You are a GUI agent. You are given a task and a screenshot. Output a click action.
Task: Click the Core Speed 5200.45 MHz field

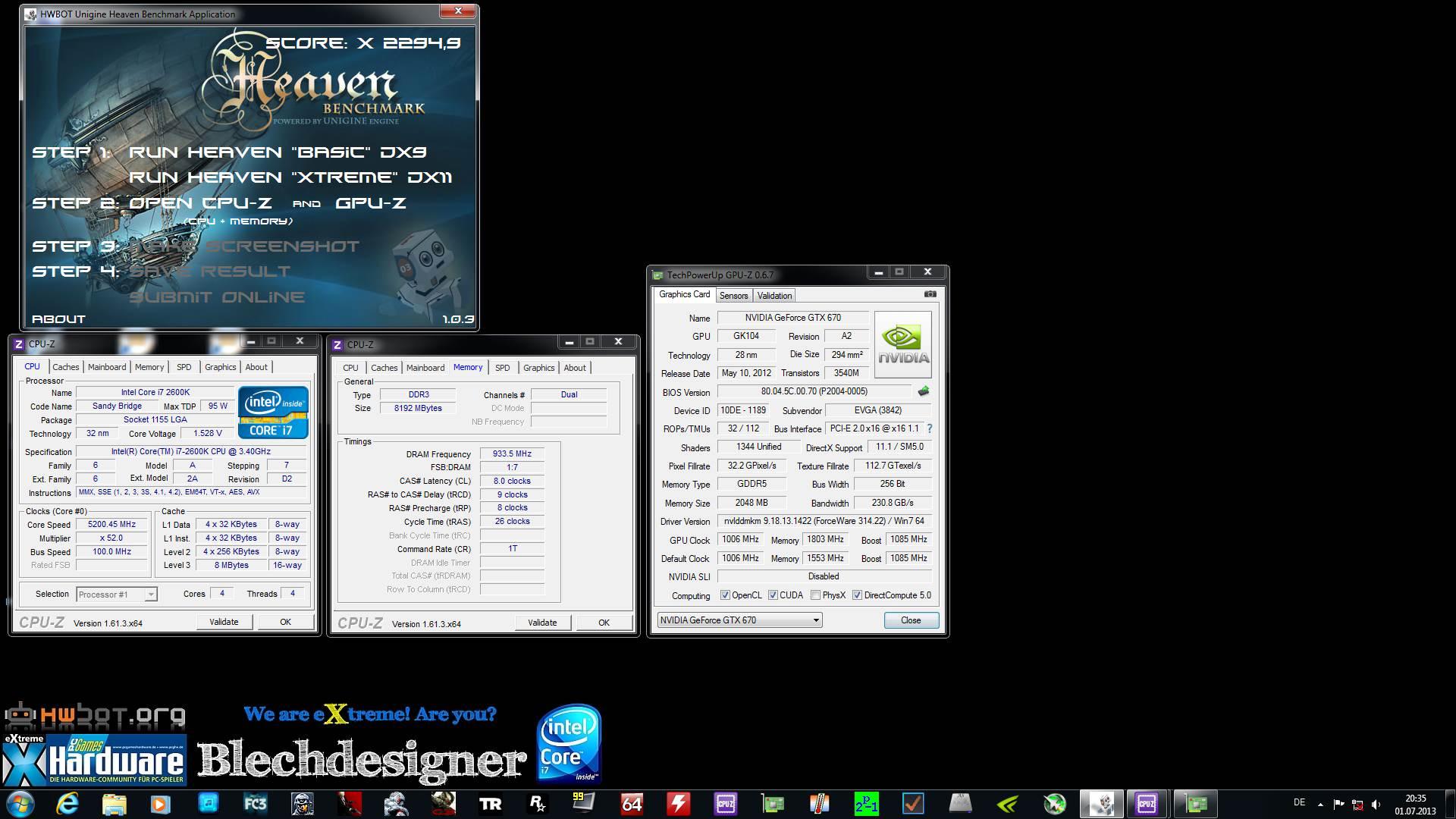tap(112, 525)
